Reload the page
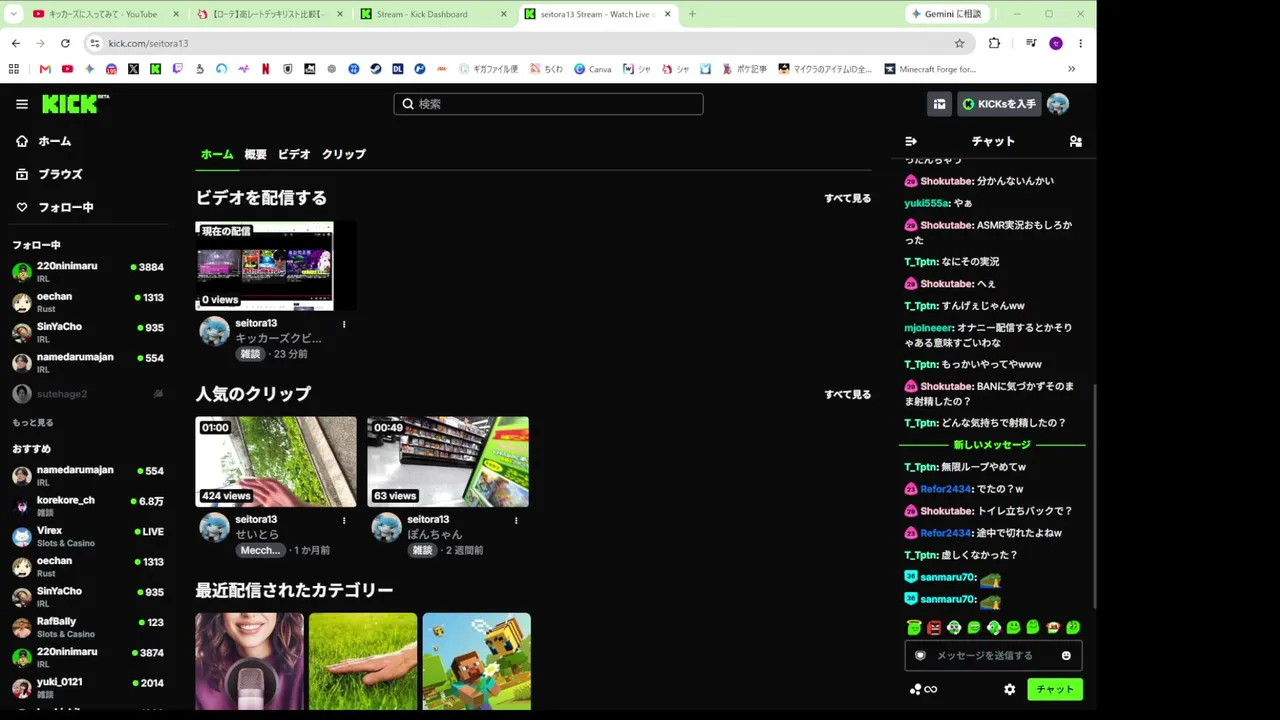Screen dimensions: 1280x720 [65, 43]
